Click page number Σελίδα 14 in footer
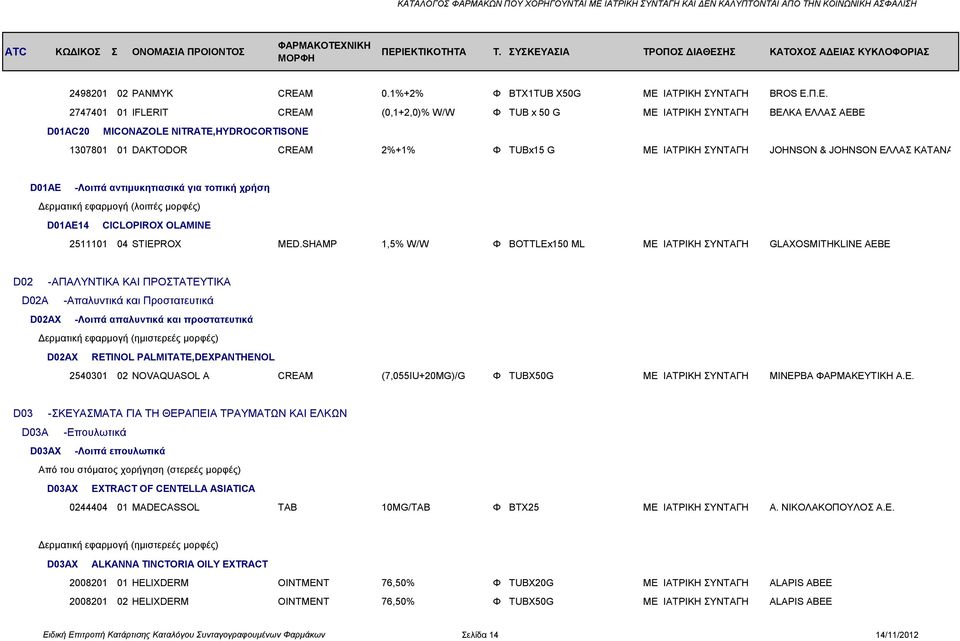This screenshot has width=960, height=641. click(x=480, y=635)
